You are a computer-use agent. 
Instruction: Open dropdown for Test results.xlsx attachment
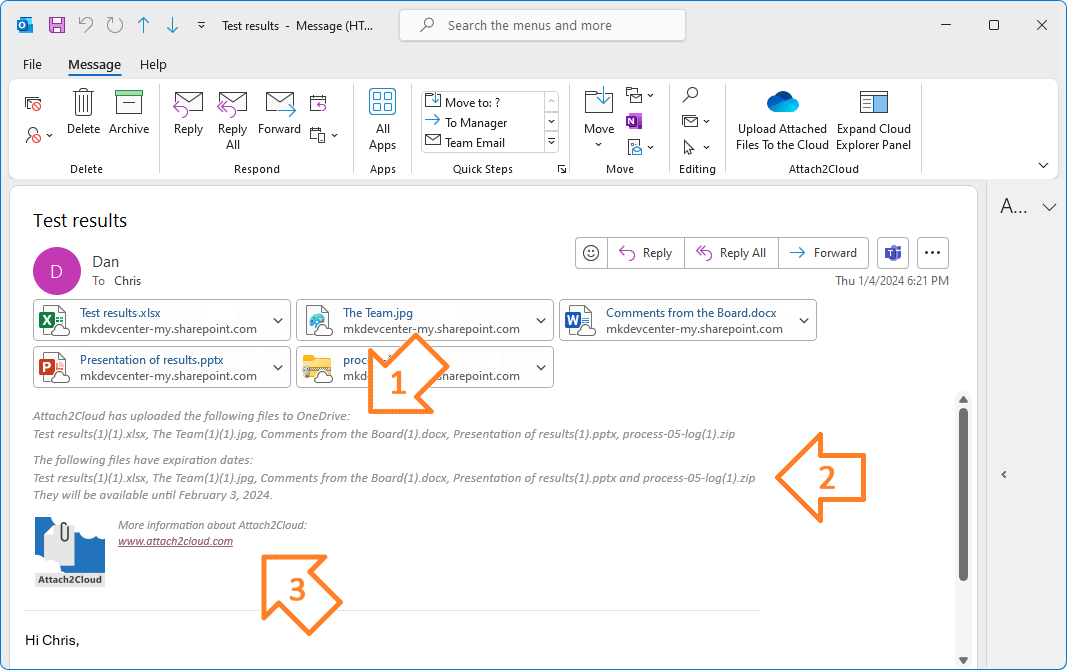tap(278, 320)
